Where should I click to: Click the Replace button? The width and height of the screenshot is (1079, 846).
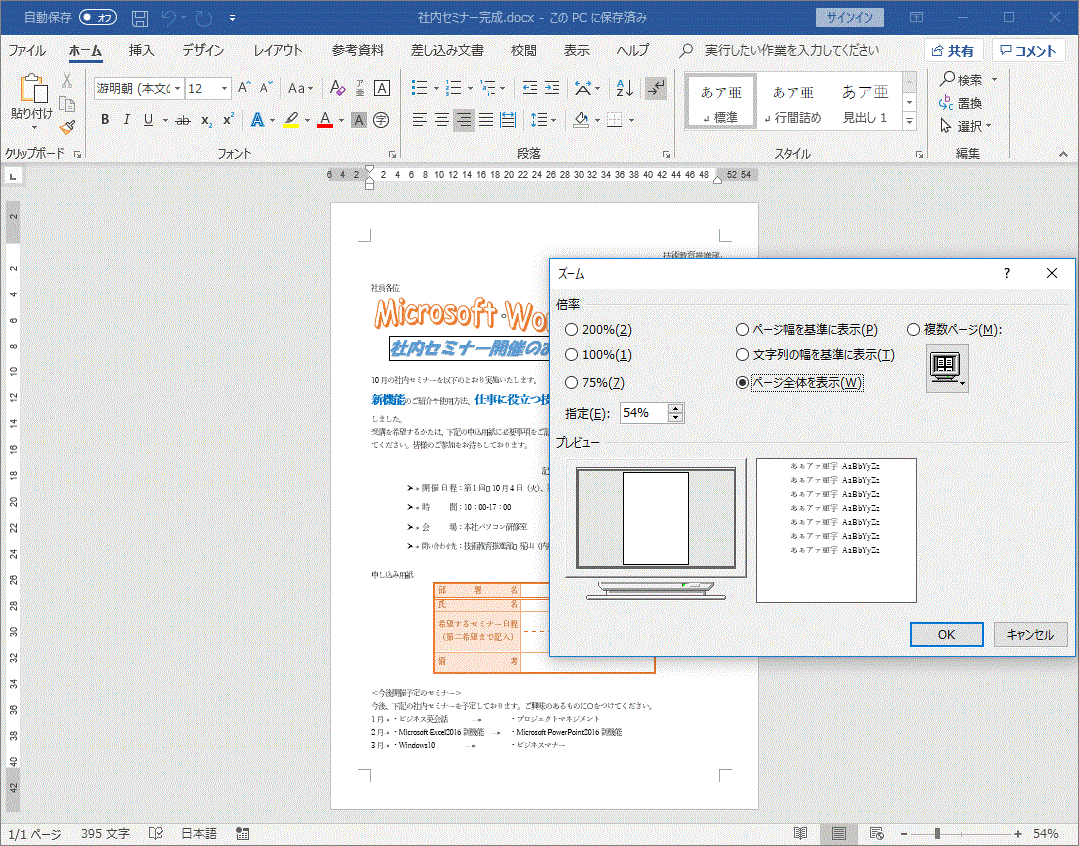[961, 103]
